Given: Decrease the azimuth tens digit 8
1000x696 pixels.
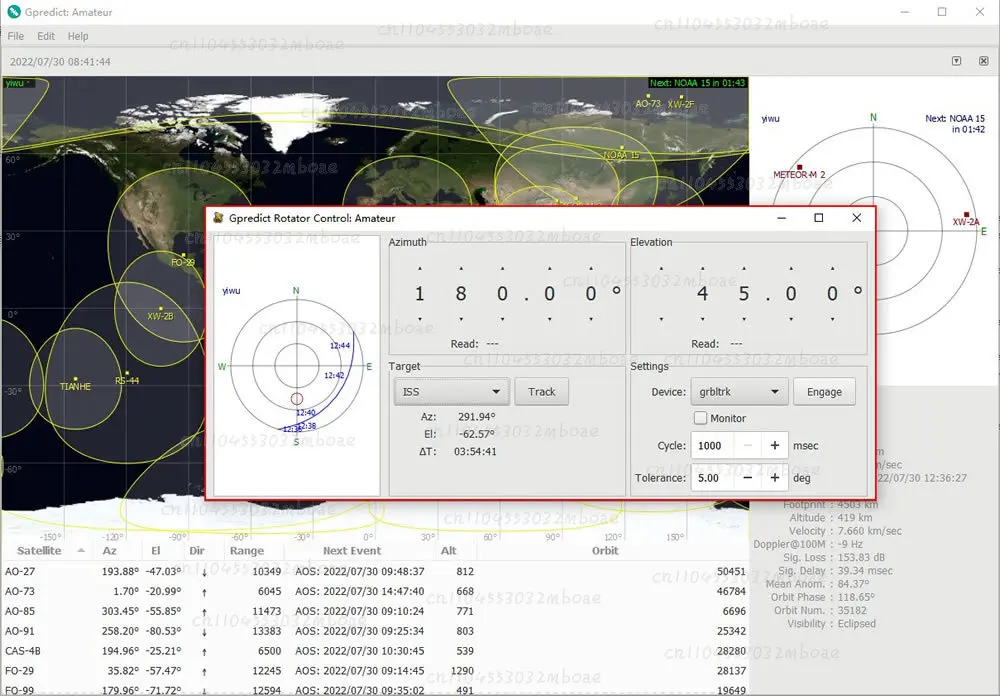Looking at the screenshot, I should point(461,319).
